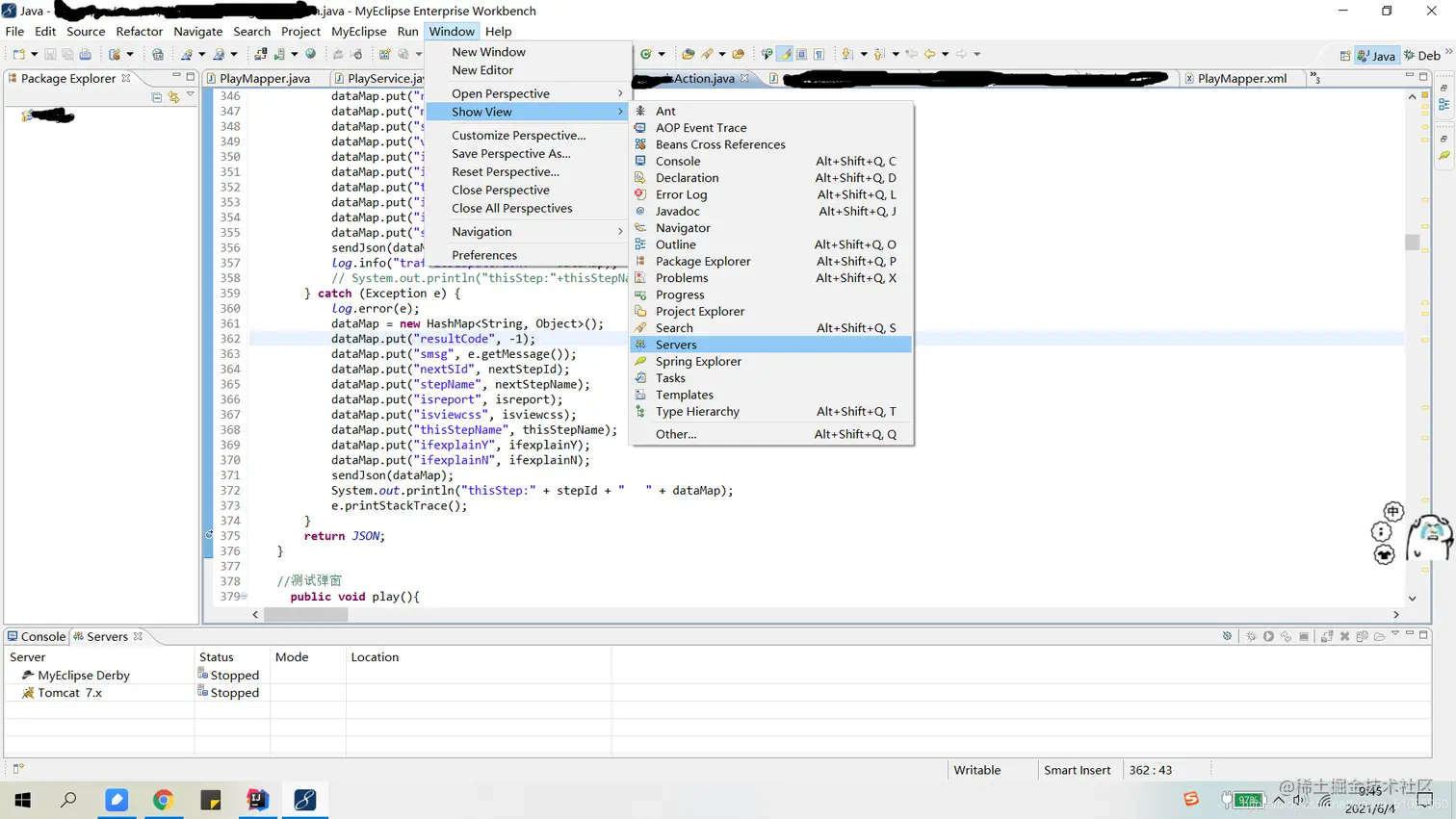Expand Open Perspective submenu arrow
Image resolution: width=1456 pixels, height=819 pixels.
click(620, 93)
